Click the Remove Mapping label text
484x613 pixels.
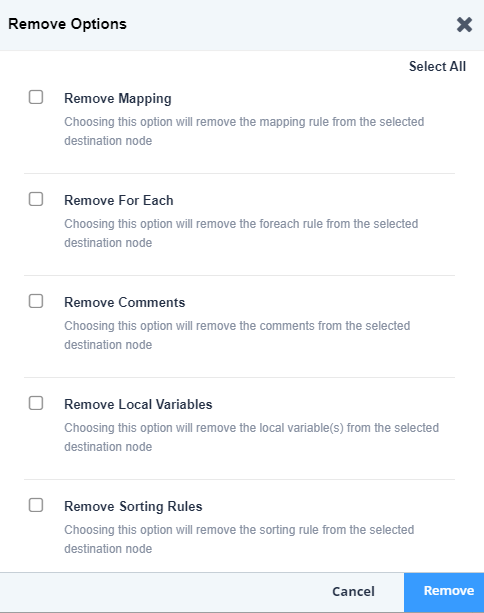118,99
